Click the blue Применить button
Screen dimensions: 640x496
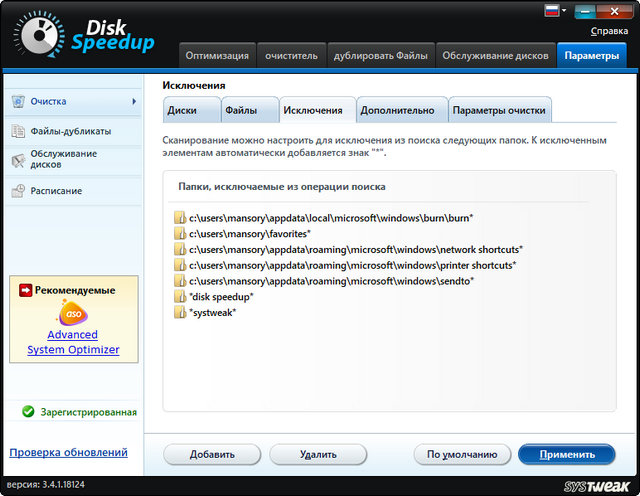568,454
